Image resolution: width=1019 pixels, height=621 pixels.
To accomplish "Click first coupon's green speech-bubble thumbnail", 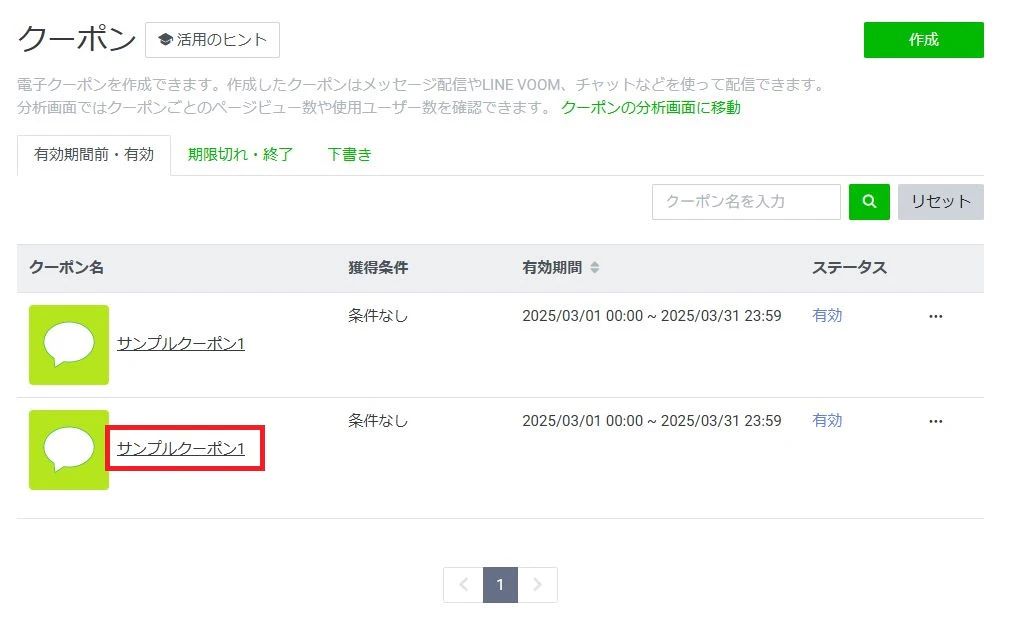I will point(69,345).
